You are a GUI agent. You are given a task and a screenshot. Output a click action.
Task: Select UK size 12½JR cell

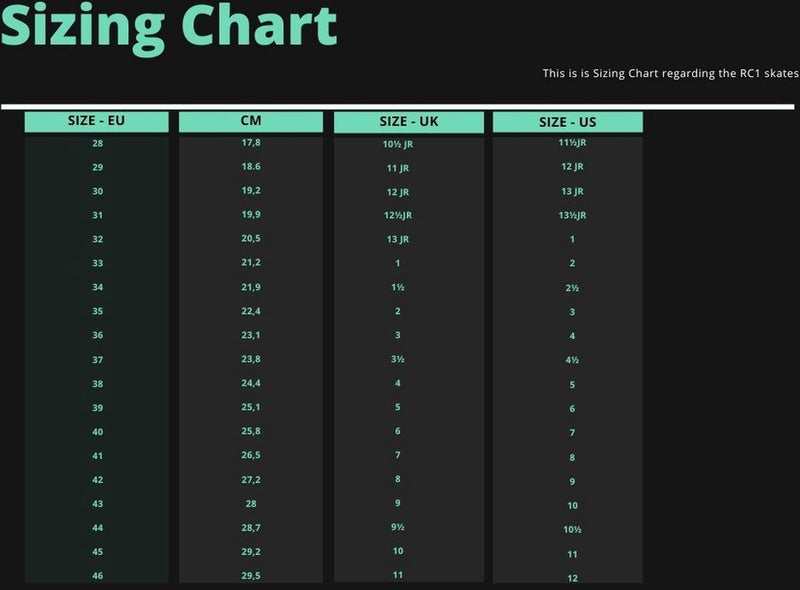398,215
